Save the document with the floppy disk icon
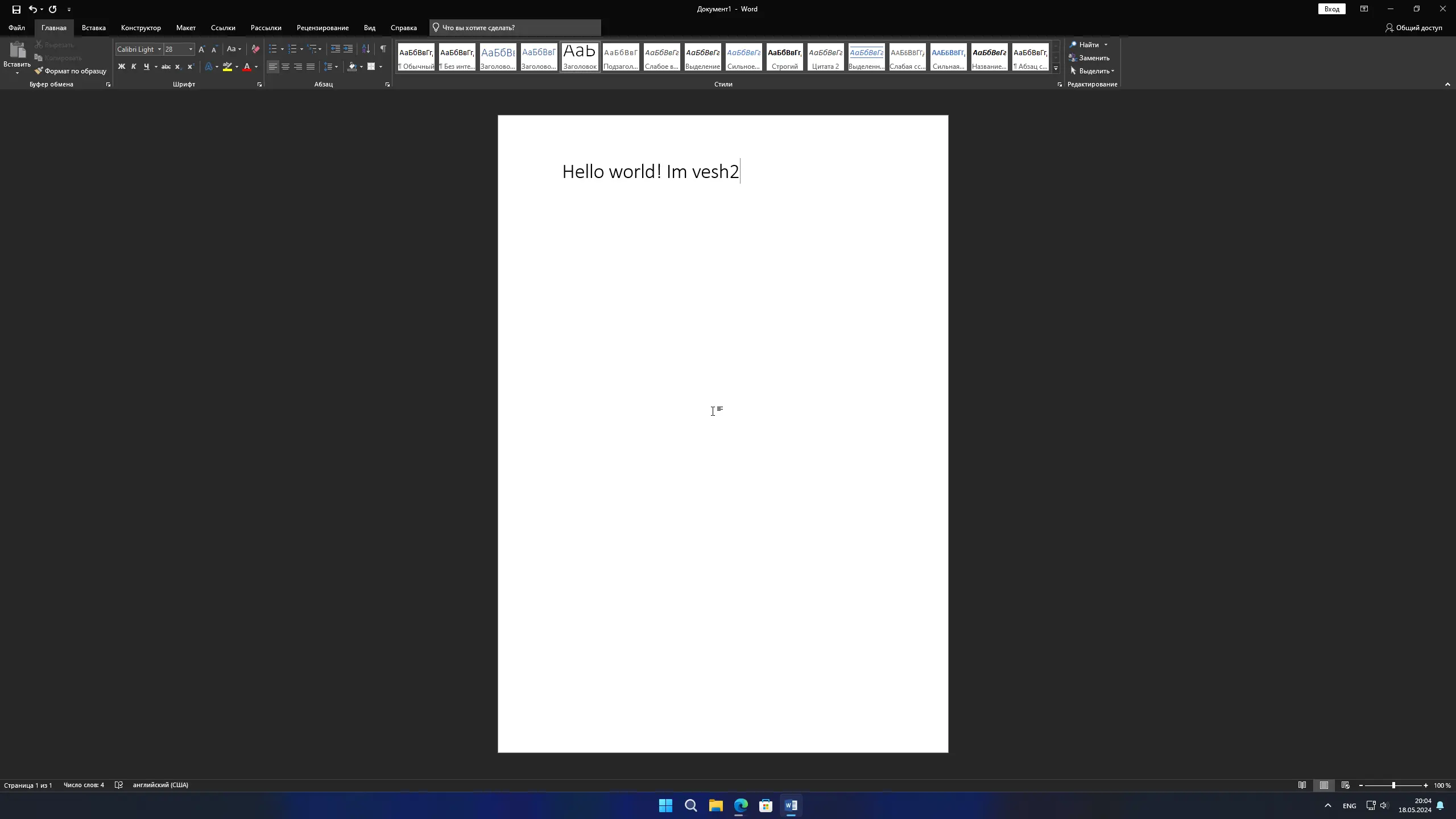 click(x=16, y=9)
